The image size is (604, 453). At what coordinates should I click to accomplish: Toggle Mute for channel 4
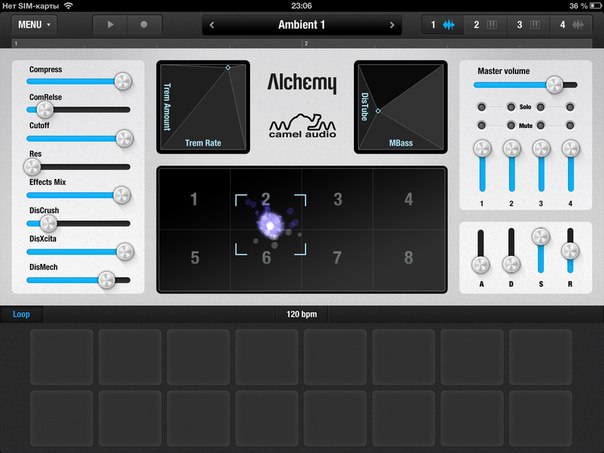[x=570, y=125]
